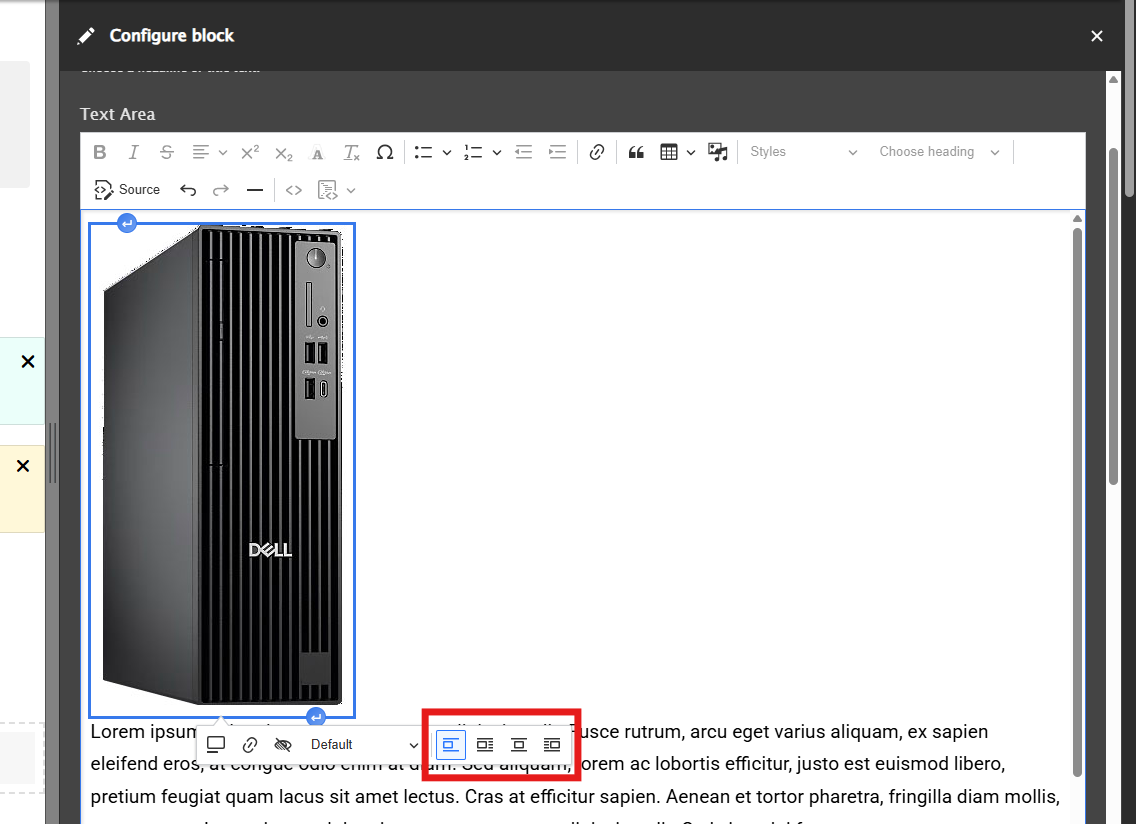The width and height of the screenshot is (1136, 824).
Task: Apply subscript formatting
Action: [x=283, y=153]
